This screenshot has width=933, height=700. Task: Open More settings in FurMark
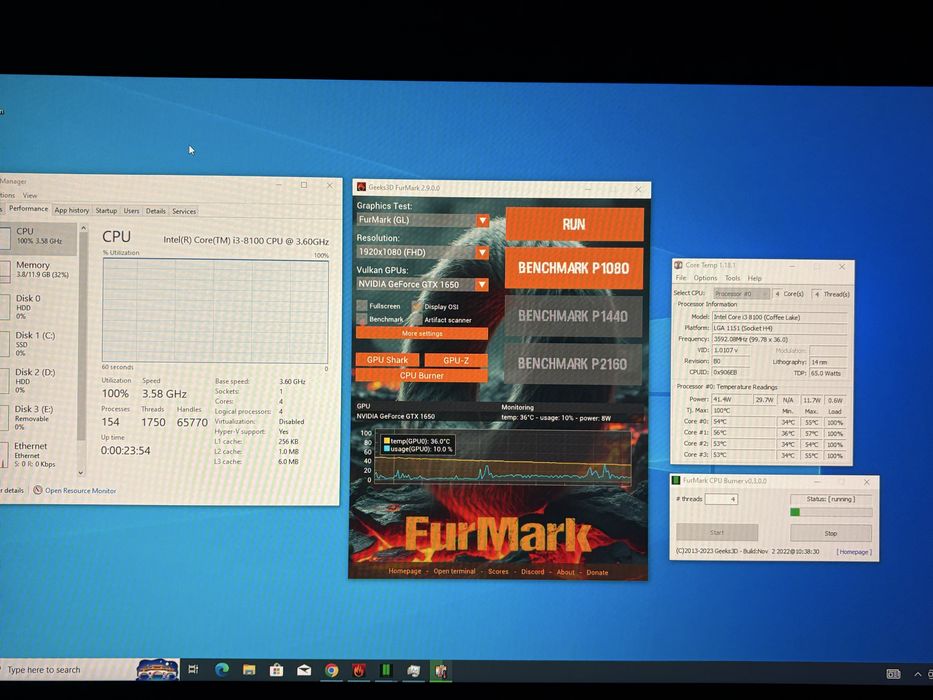click(421, 333)
